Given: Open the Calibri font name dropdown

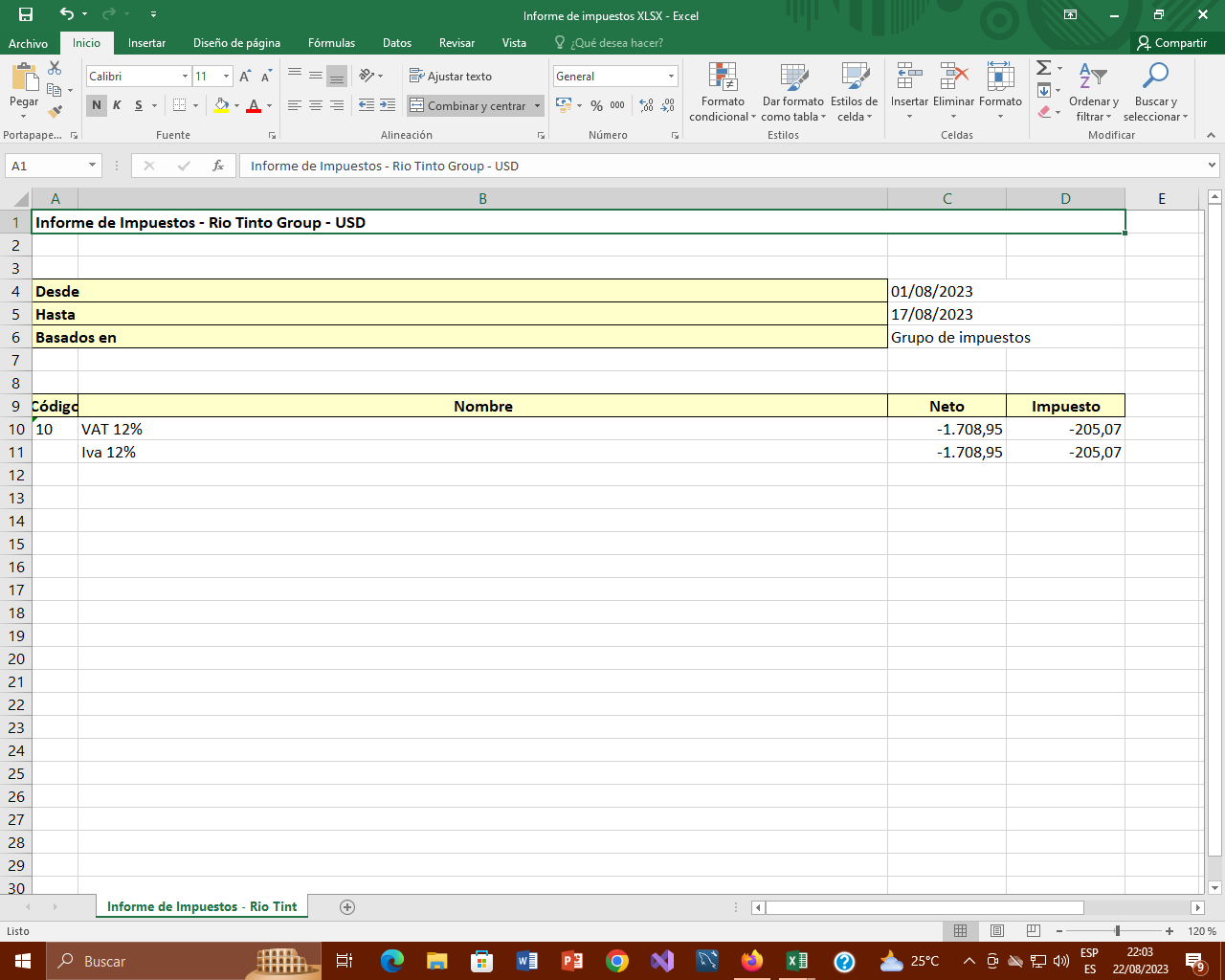Looking at the screenshot, I should tap(185, 77).
